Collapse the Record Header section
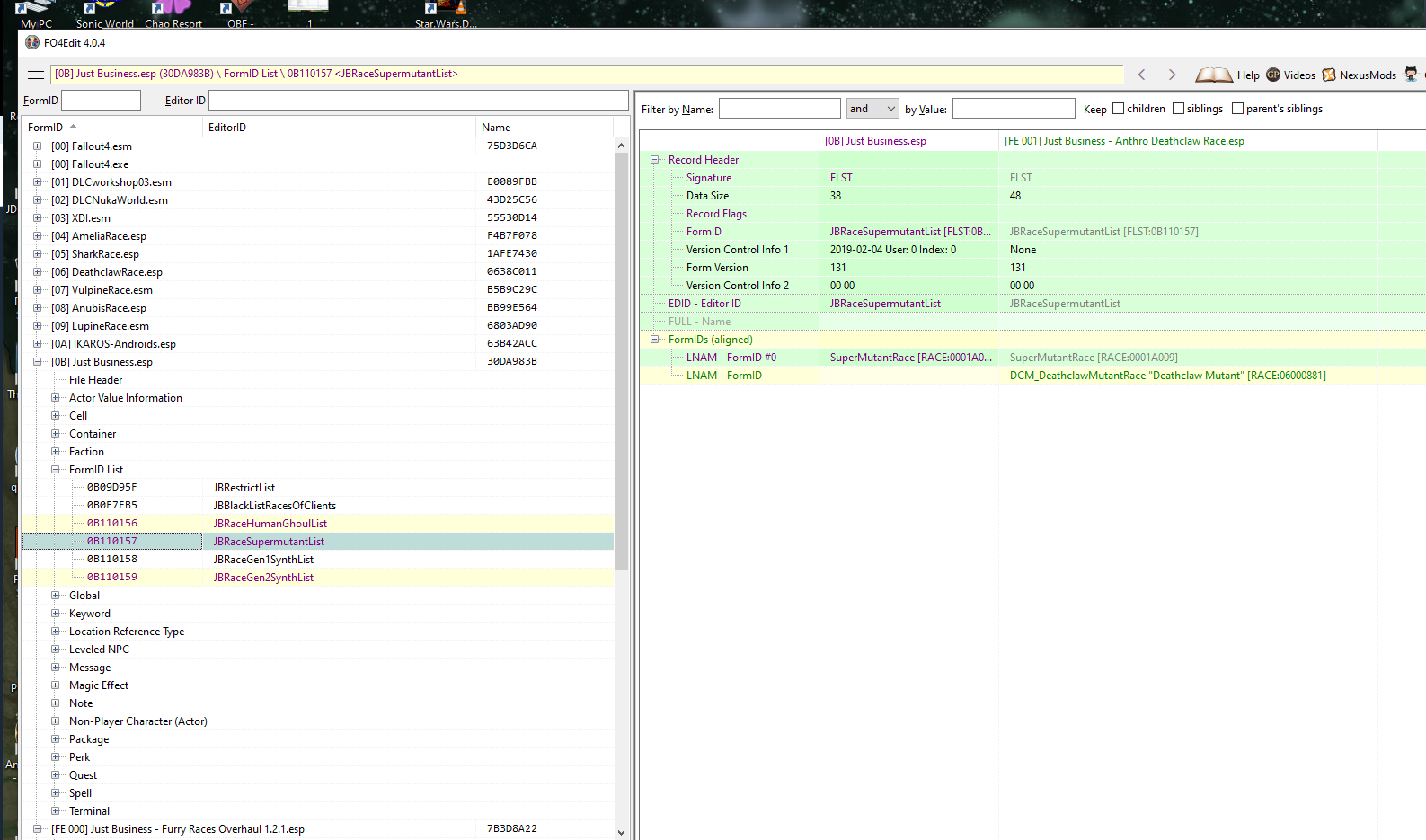 pyautogui.click(x=655, y=159)
